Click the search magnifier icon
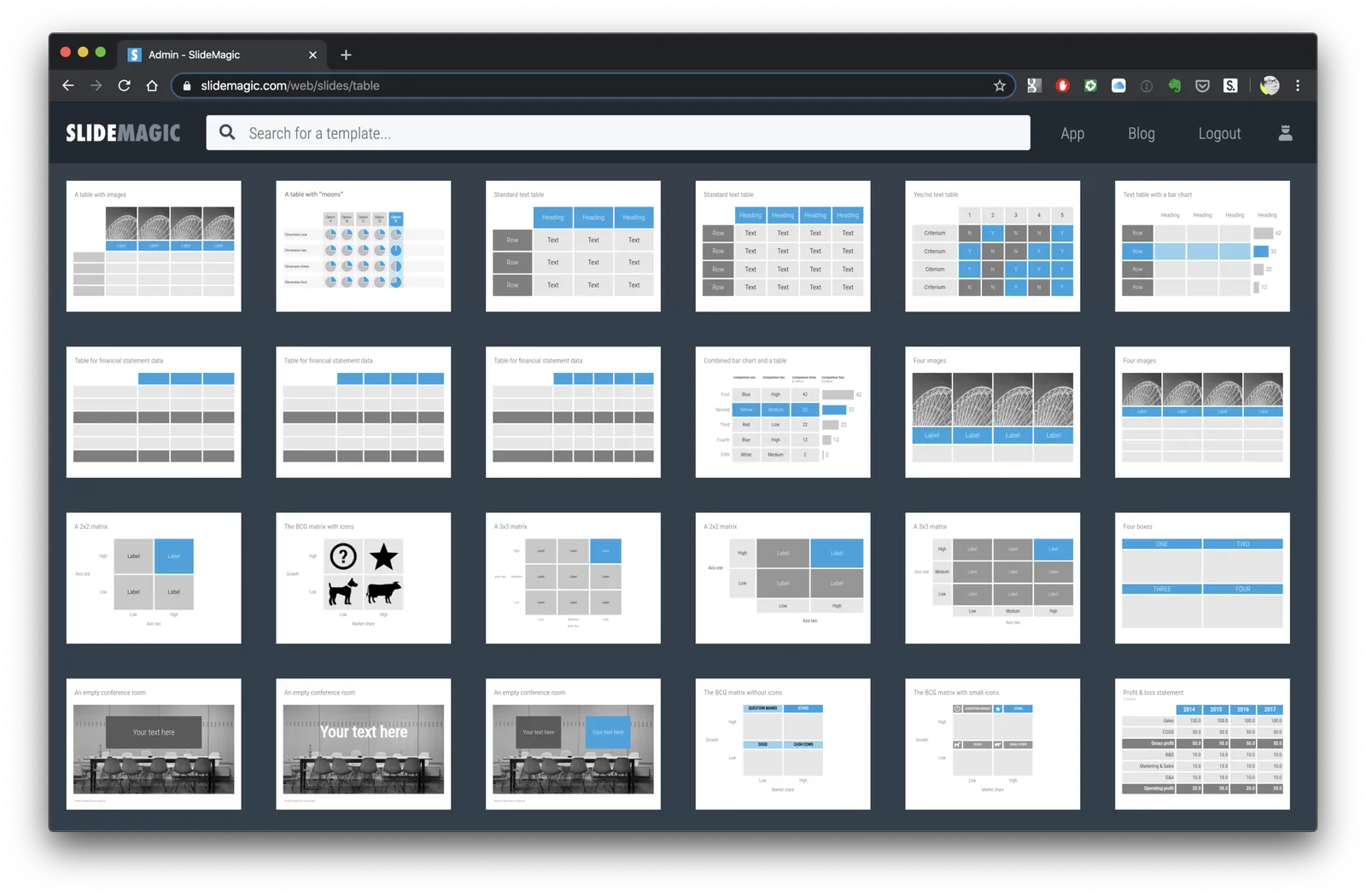1366x896 pixels. point(227,132)
